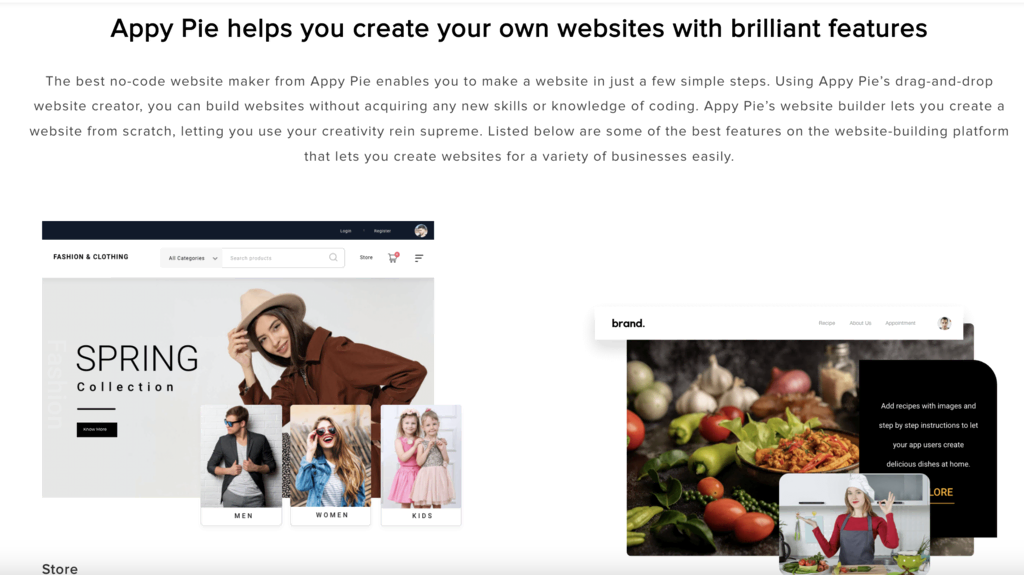Click the Search products field
Screen dimensions: 1024x575
coord(283,258)
